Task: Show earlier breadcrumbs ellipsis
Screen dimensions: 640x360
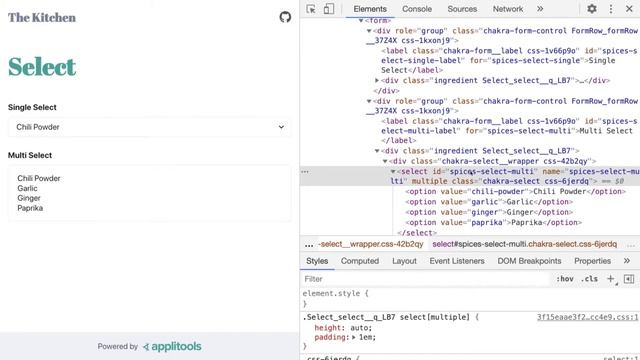Action: click(309, 244)
